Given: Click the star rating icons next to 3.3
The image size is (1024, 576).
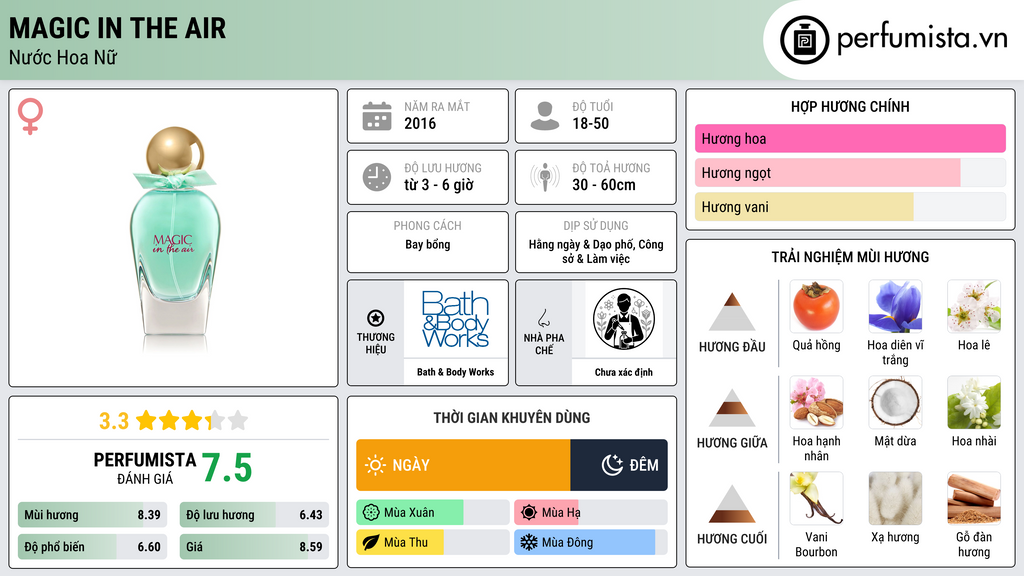Looking at the screenshot, I should pos(192,421).
